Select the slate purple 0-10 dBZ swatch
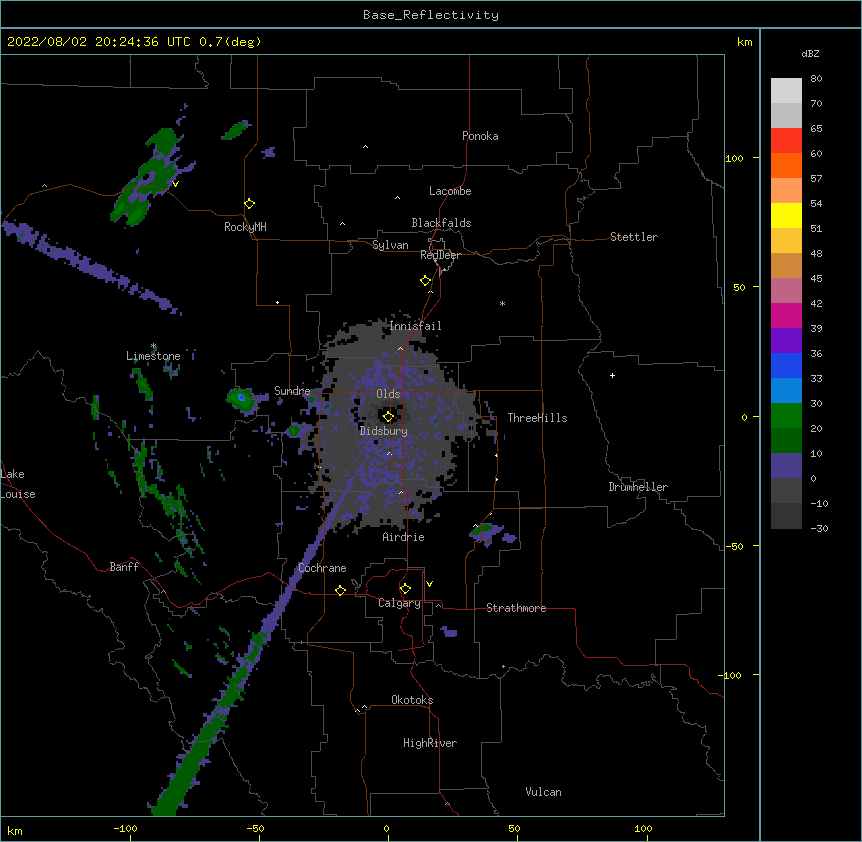This screenshot has height=842, width=862. pyautogui.click(x=786, y=466)
